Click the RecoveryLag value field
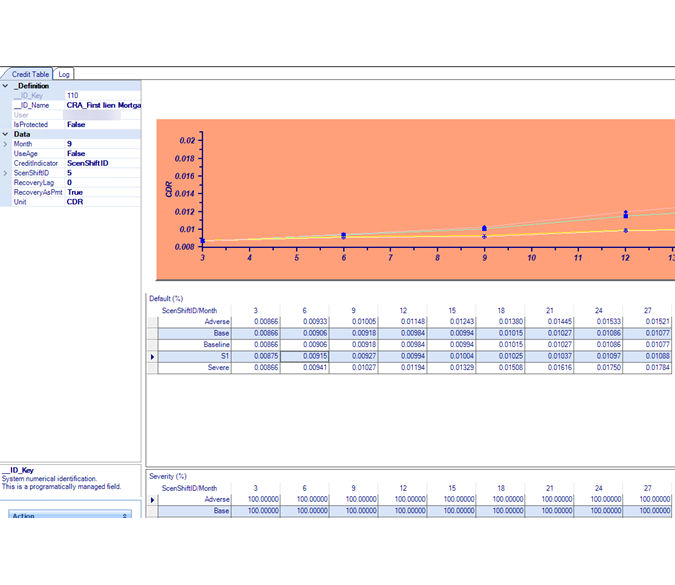This screenshot has height=585, width=675. point(100,183)
